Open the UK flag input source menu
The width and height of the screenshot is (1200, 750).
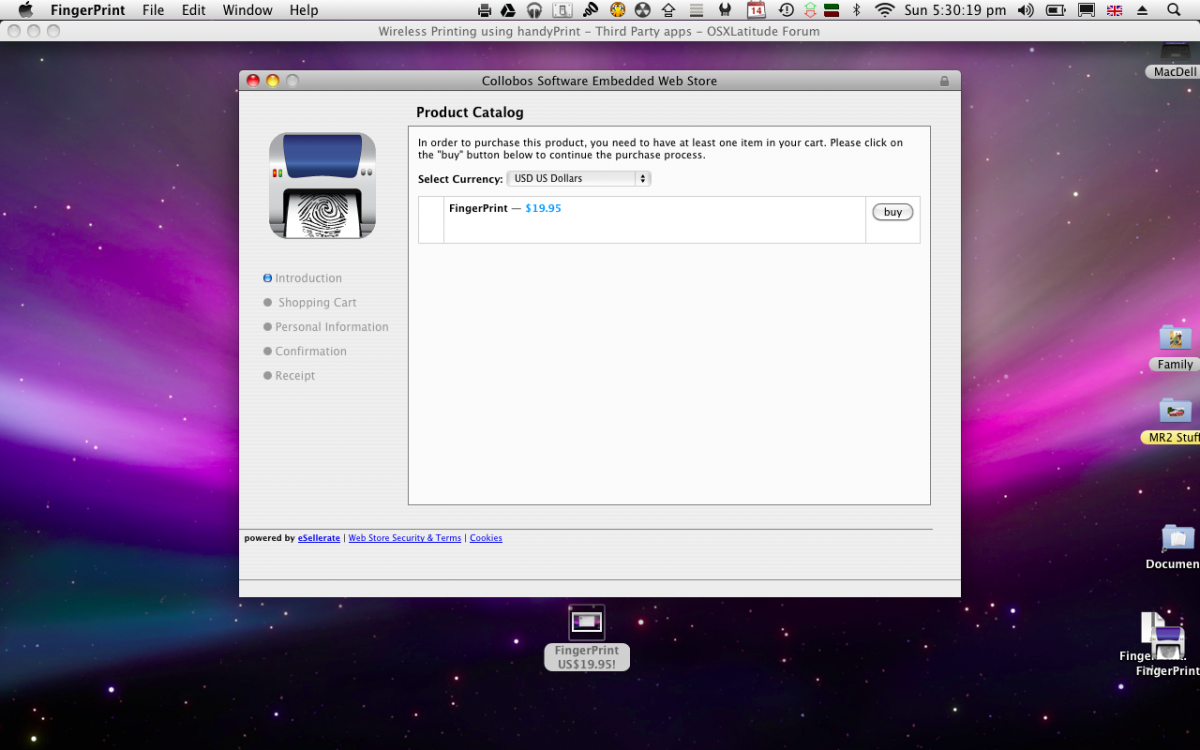pyautogui.click(x=1114, y=10)
